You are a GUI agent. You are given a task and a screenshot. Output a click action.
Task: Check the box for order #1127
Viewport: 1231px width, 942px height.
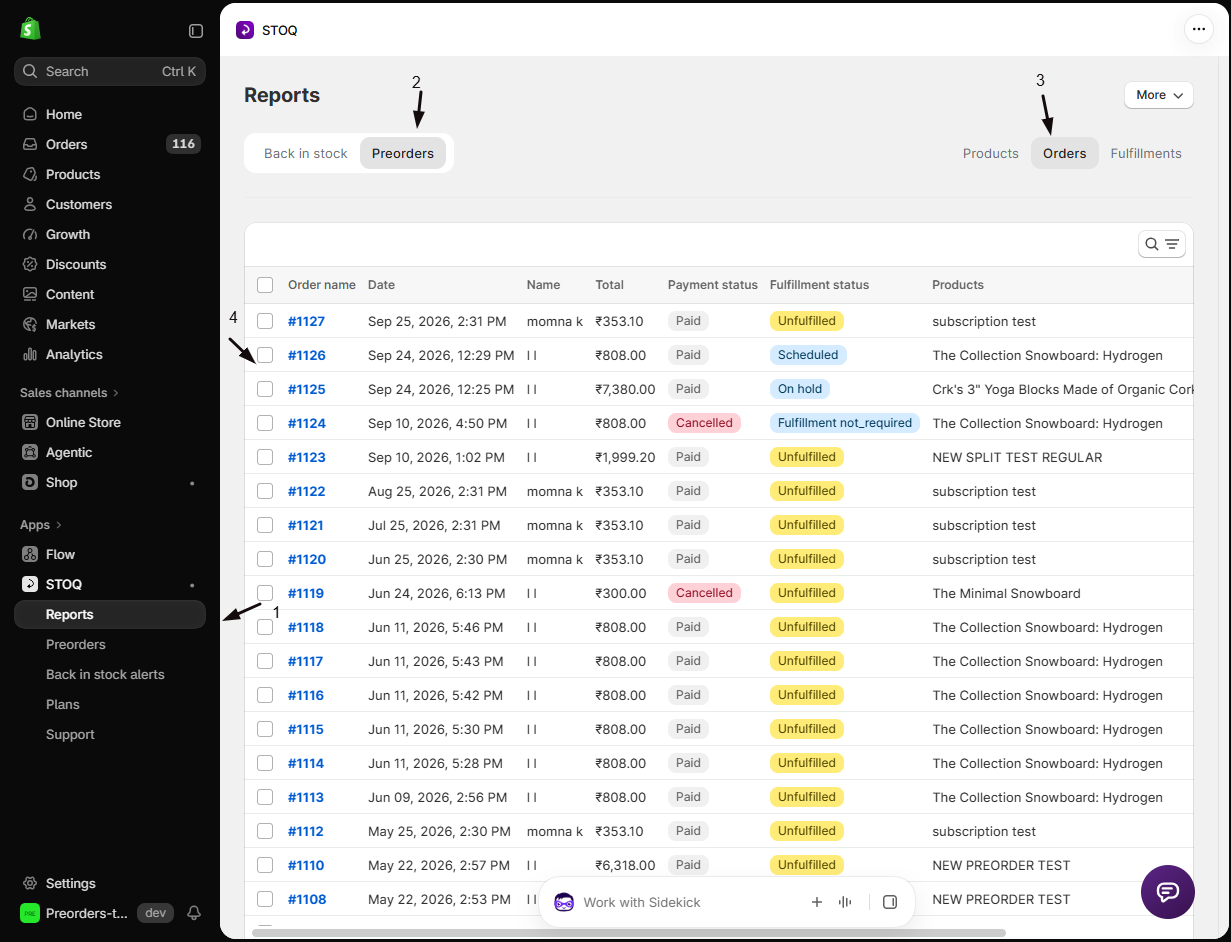(x=265, y=321)
